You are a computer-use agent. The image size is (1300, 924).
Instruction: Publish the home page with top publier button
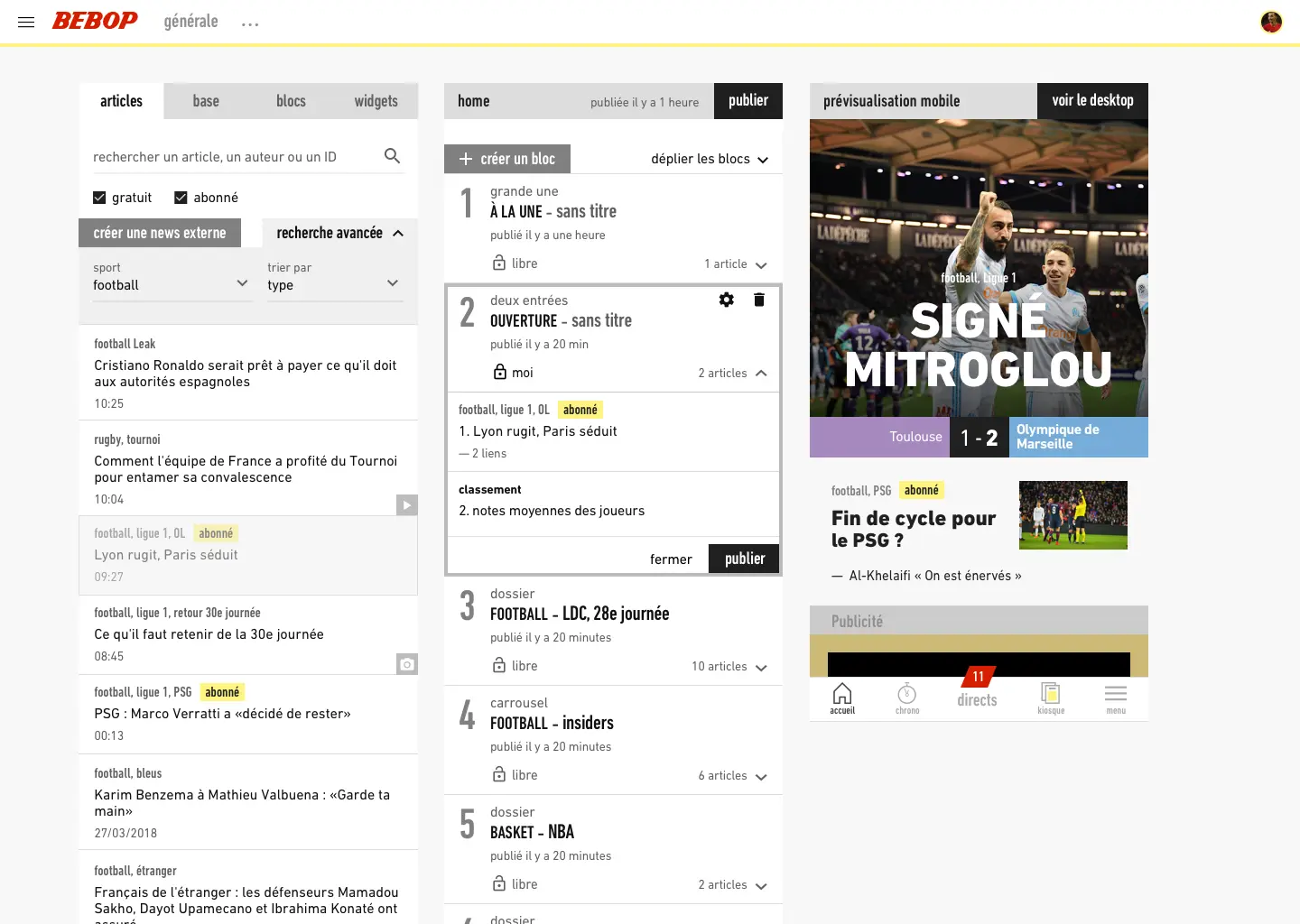(x=748, y=101)
